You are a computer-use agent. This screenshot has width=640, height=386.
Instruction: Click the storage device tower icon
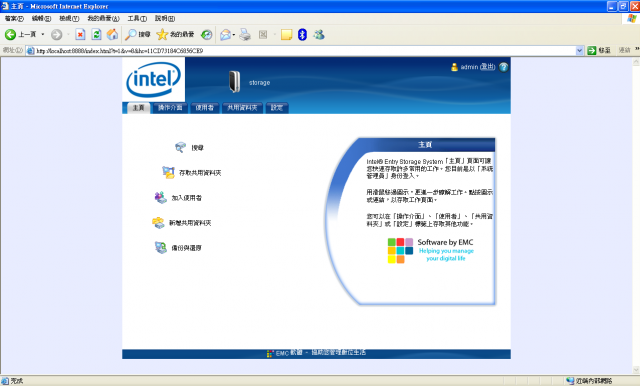[235, 82]
